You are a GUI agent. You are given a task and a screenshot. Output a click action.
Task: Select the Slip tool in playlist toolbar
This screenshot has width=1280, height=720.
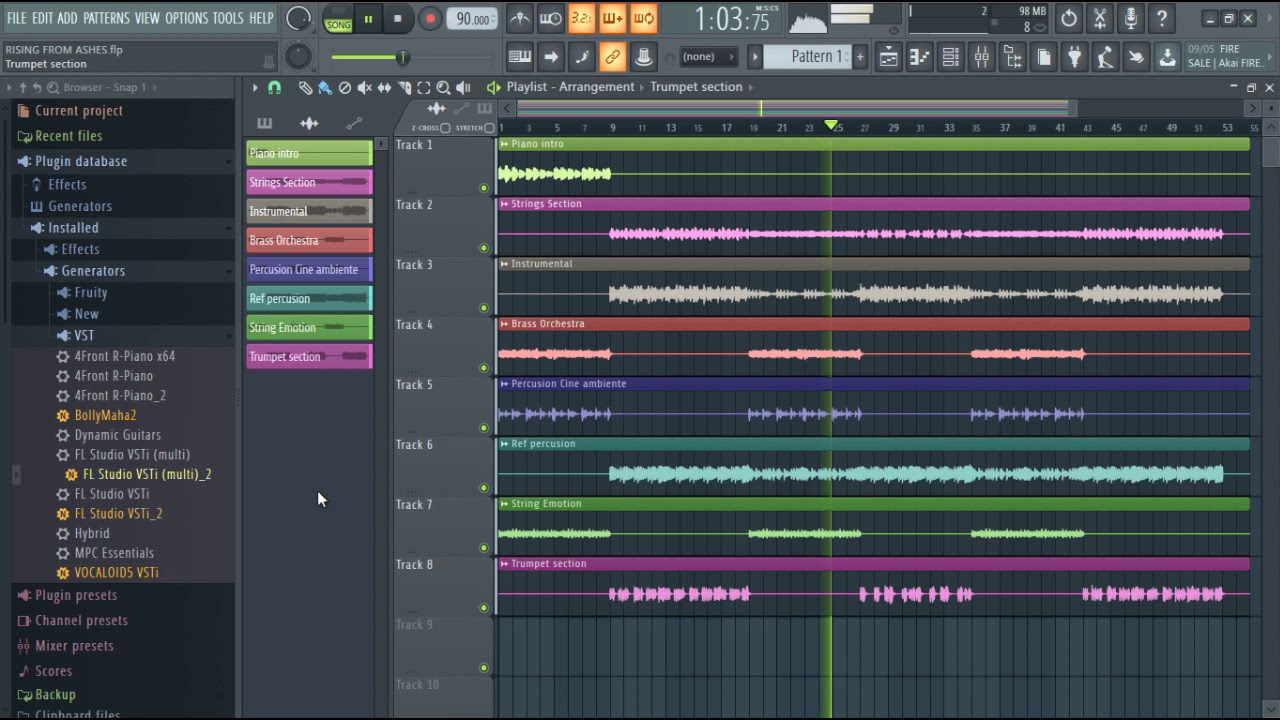[384, 88]
